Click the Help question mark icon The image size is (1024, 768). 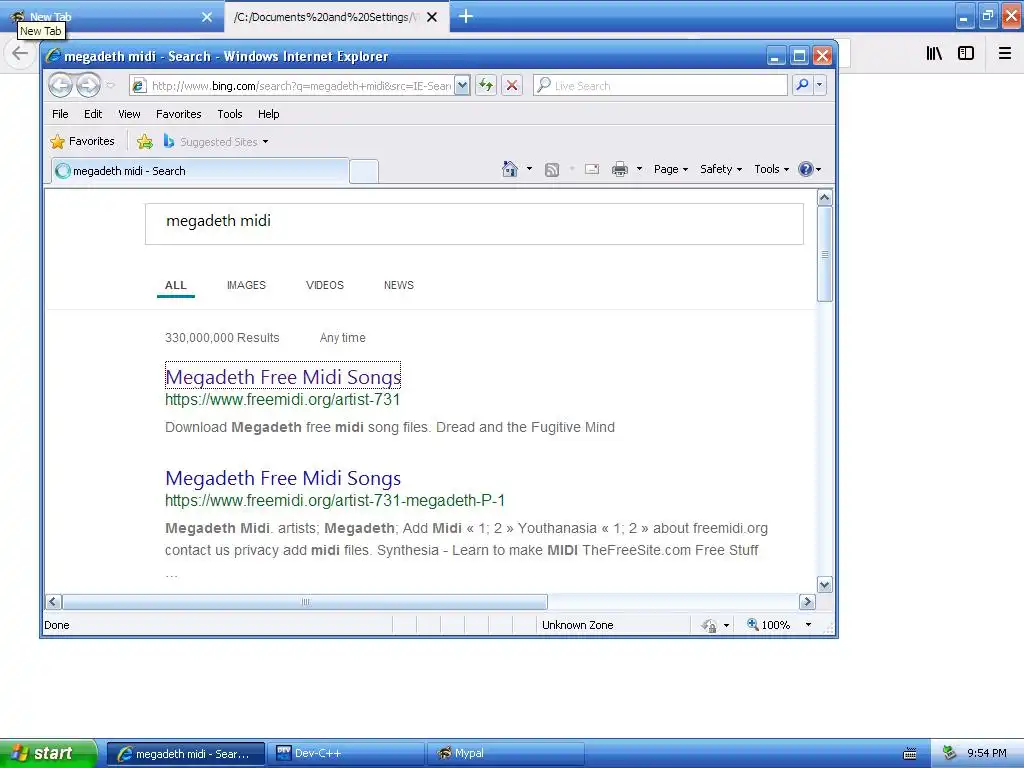tap(806, 169)
